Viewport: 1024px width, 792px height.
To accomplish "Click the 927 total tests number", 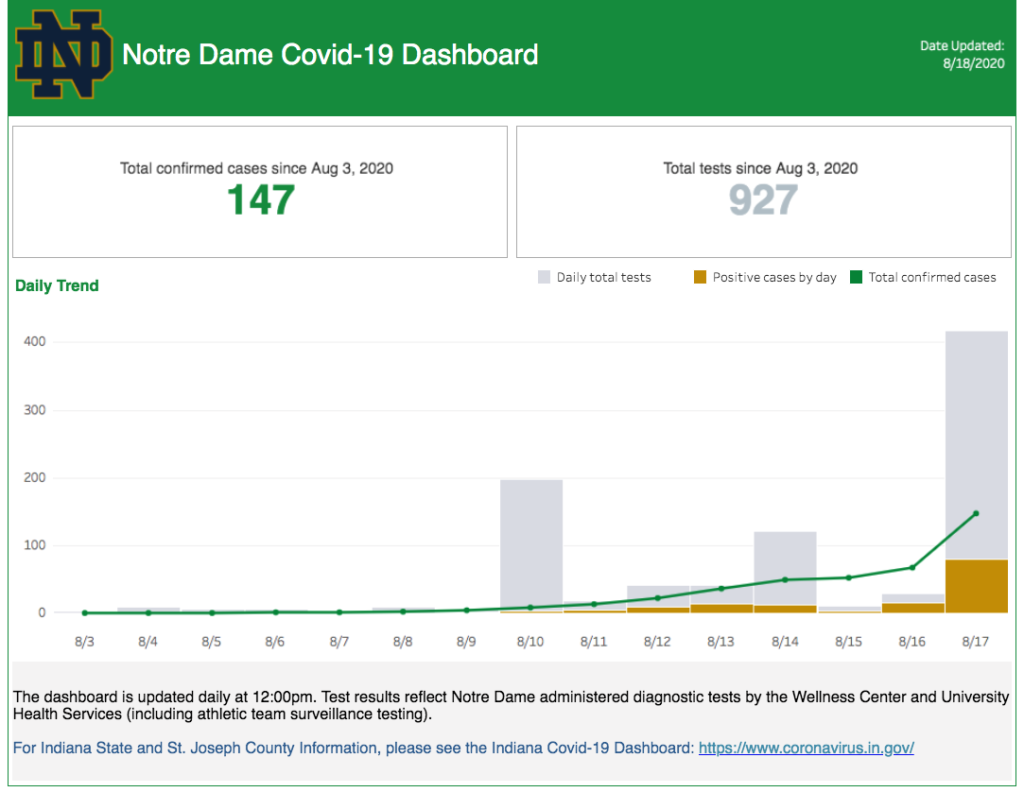I will click(763, 200).
